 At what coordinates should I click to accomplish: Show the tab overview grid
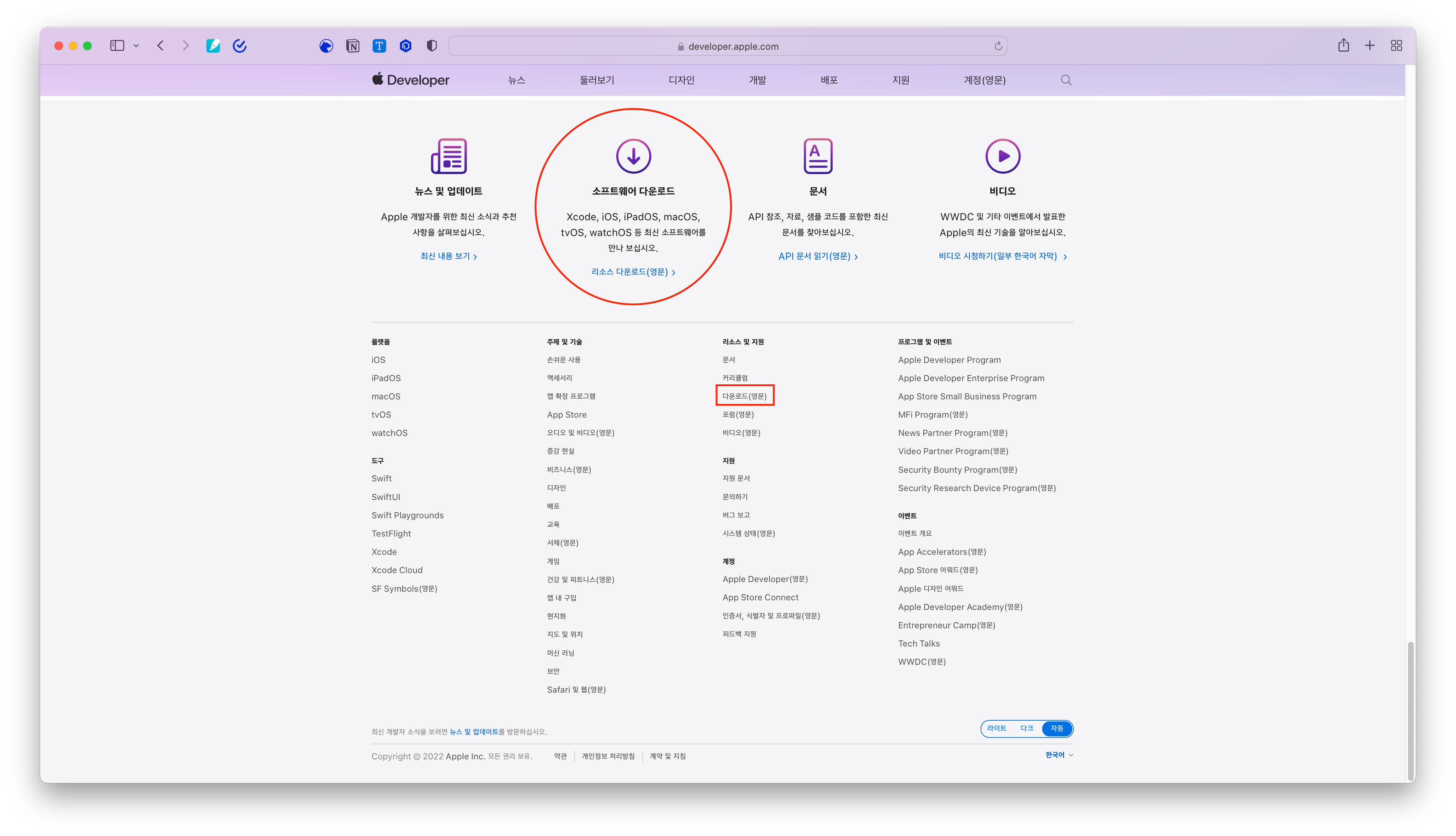tap(1396, 45)
